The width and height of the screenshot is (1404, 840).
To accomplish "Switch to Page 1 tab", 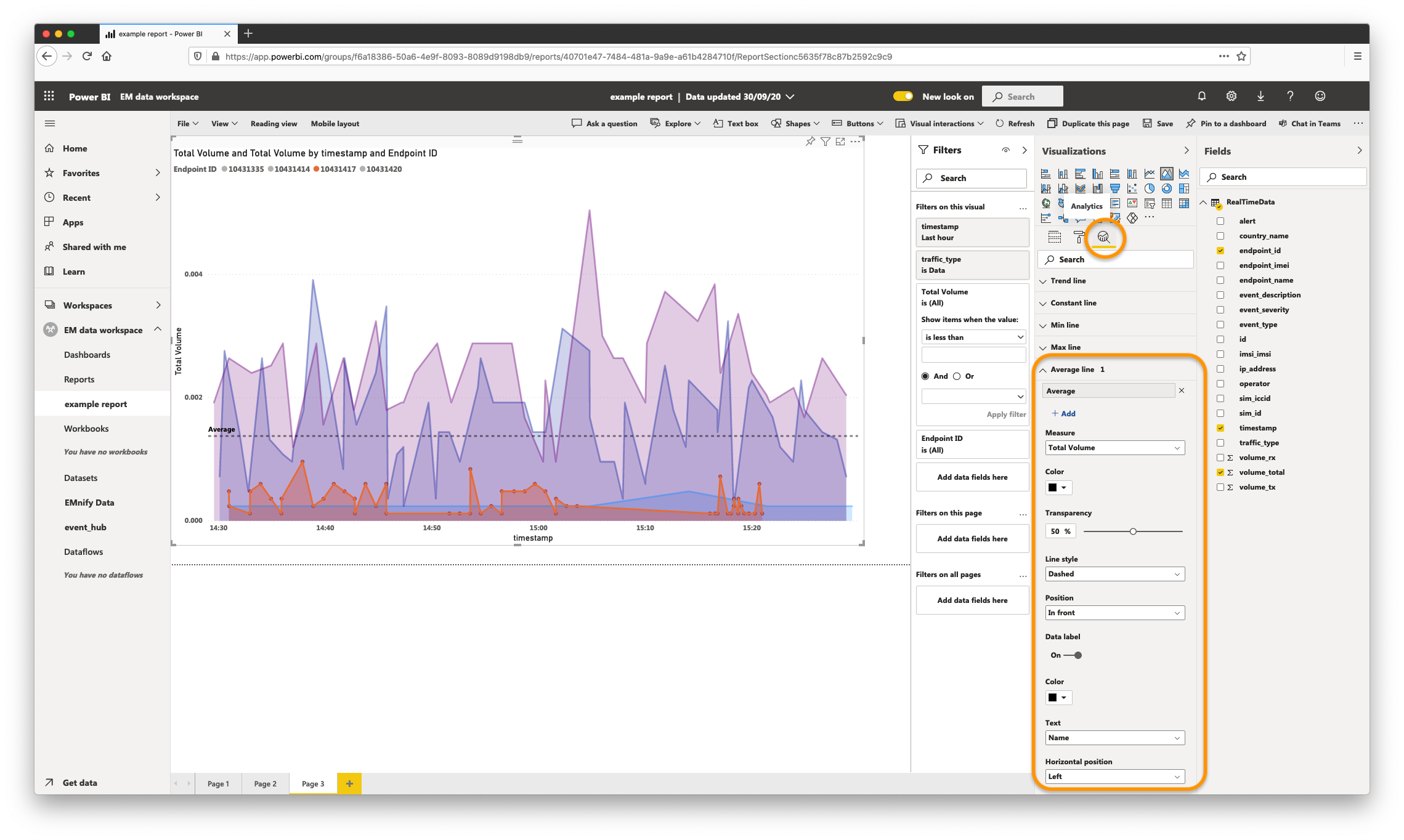I will tap(218, 784).
